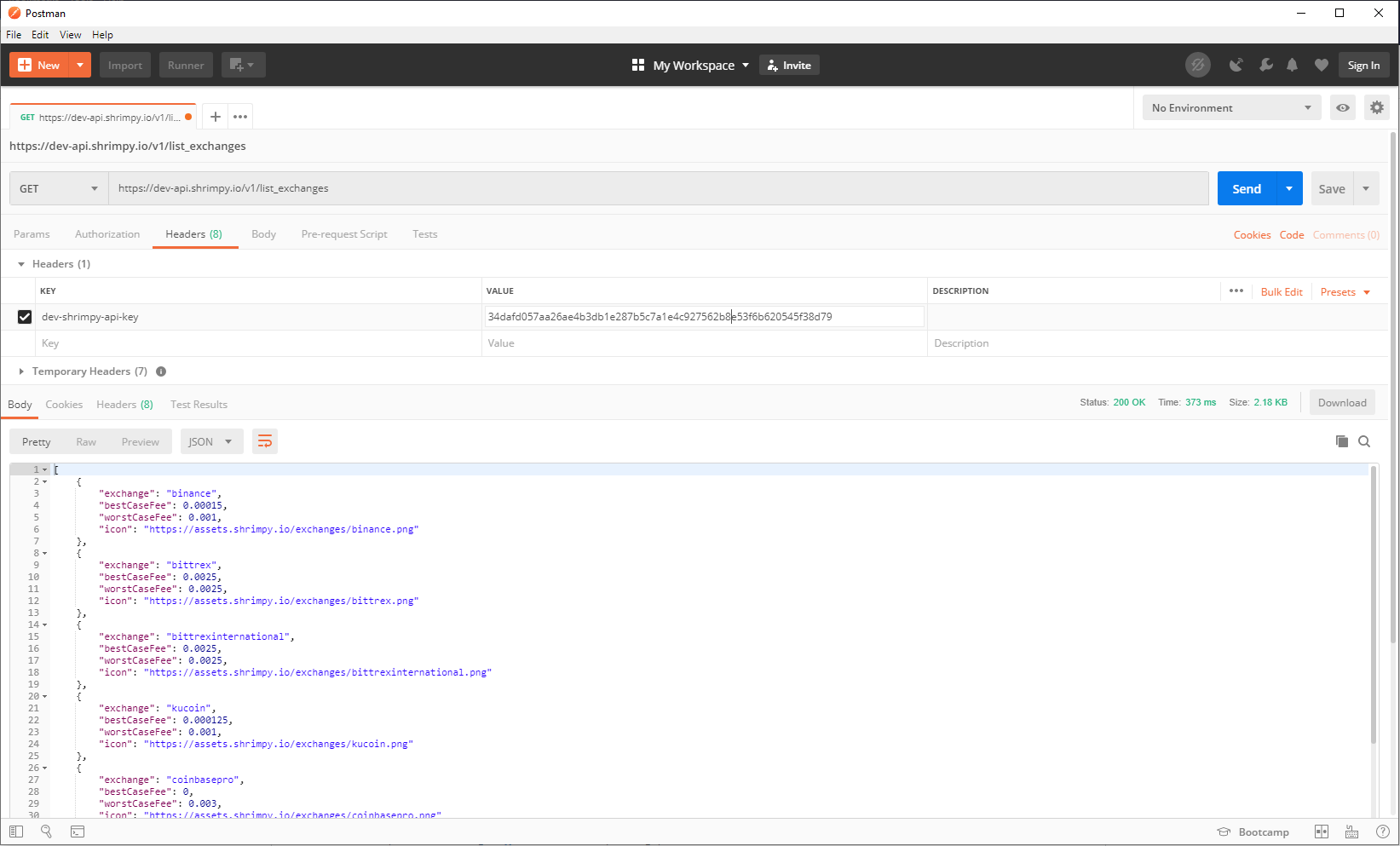Open the notifications bell
The height and width of the screenshot is (846, 1400).
point(1293,65)
